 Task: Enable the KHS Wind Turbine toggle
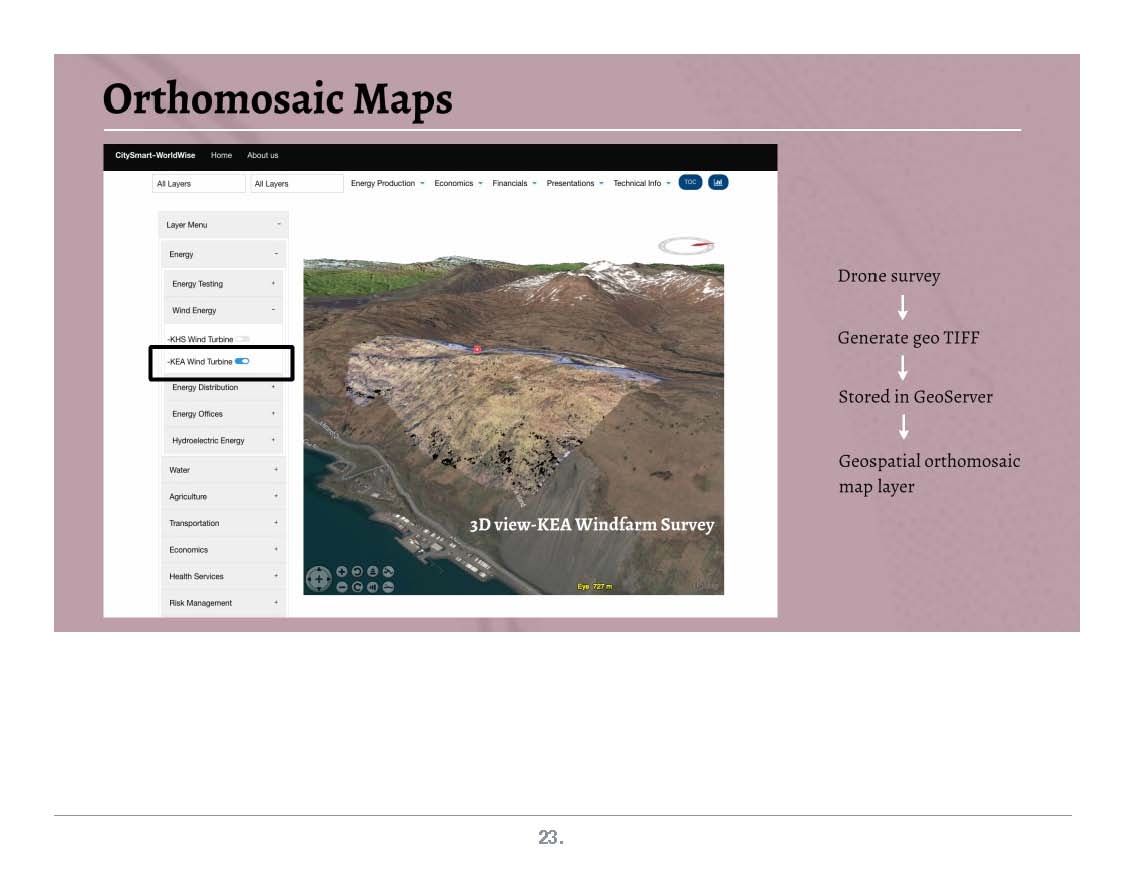coord(243,339)
